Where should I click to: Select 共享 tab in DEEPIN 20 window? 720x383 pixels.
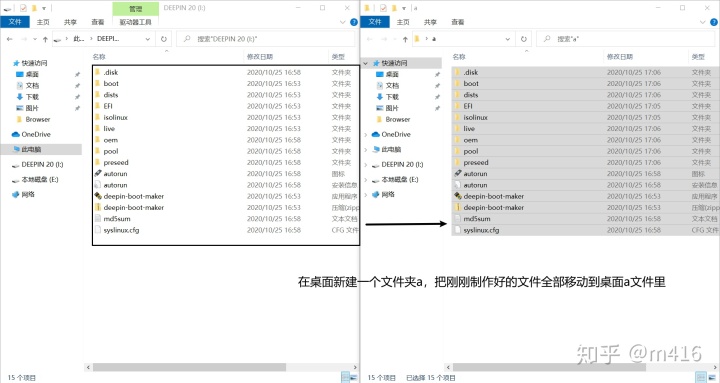(70, 22)
